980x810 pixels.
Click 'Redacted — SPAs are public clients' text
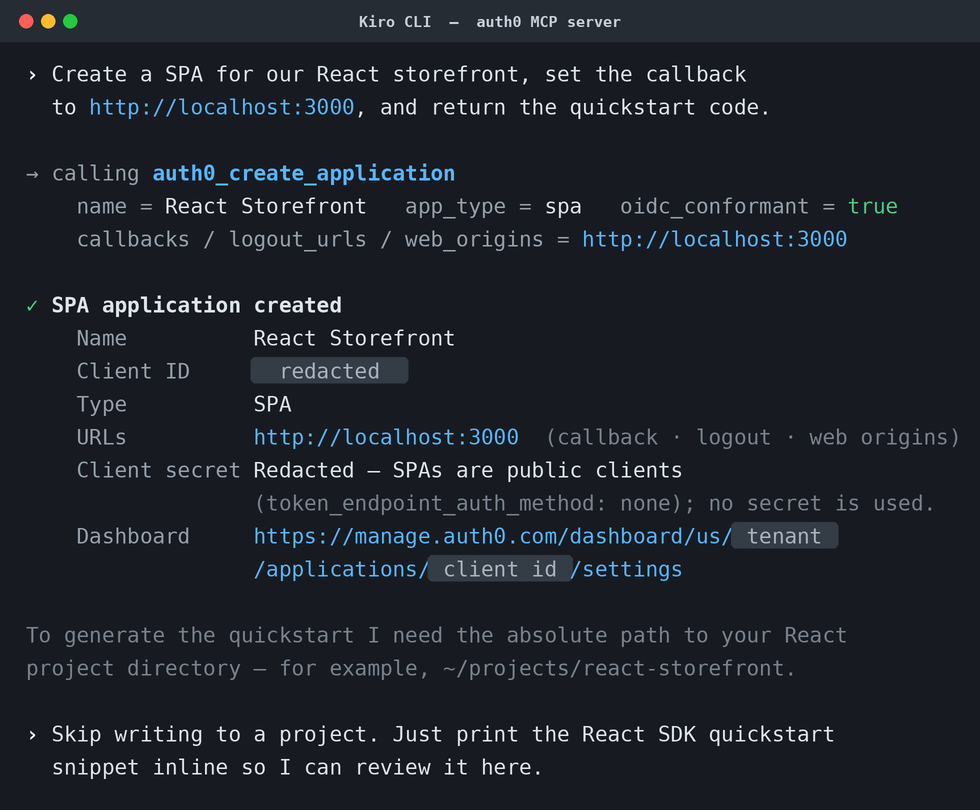[468, 471]
